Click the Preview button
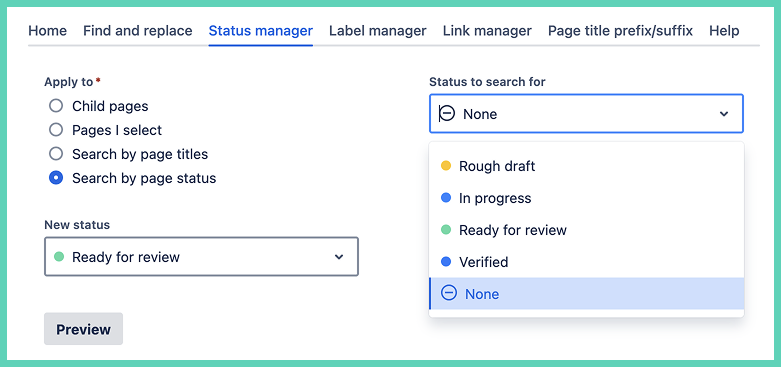The height and width of the screenshot is (367, 781). (83, 329)
